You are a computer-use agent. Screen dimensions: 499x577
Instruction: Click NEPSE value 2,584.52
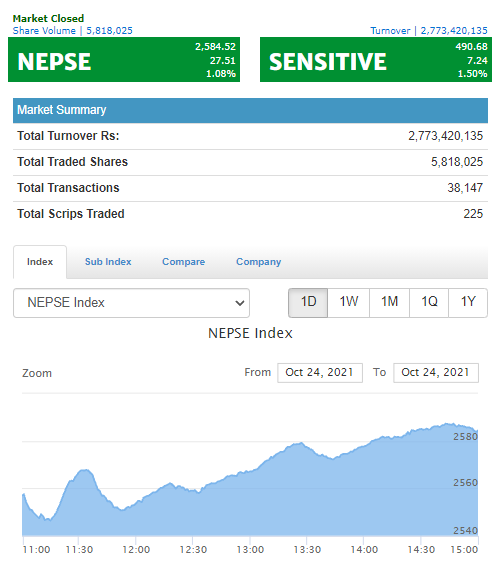[215, 47]
